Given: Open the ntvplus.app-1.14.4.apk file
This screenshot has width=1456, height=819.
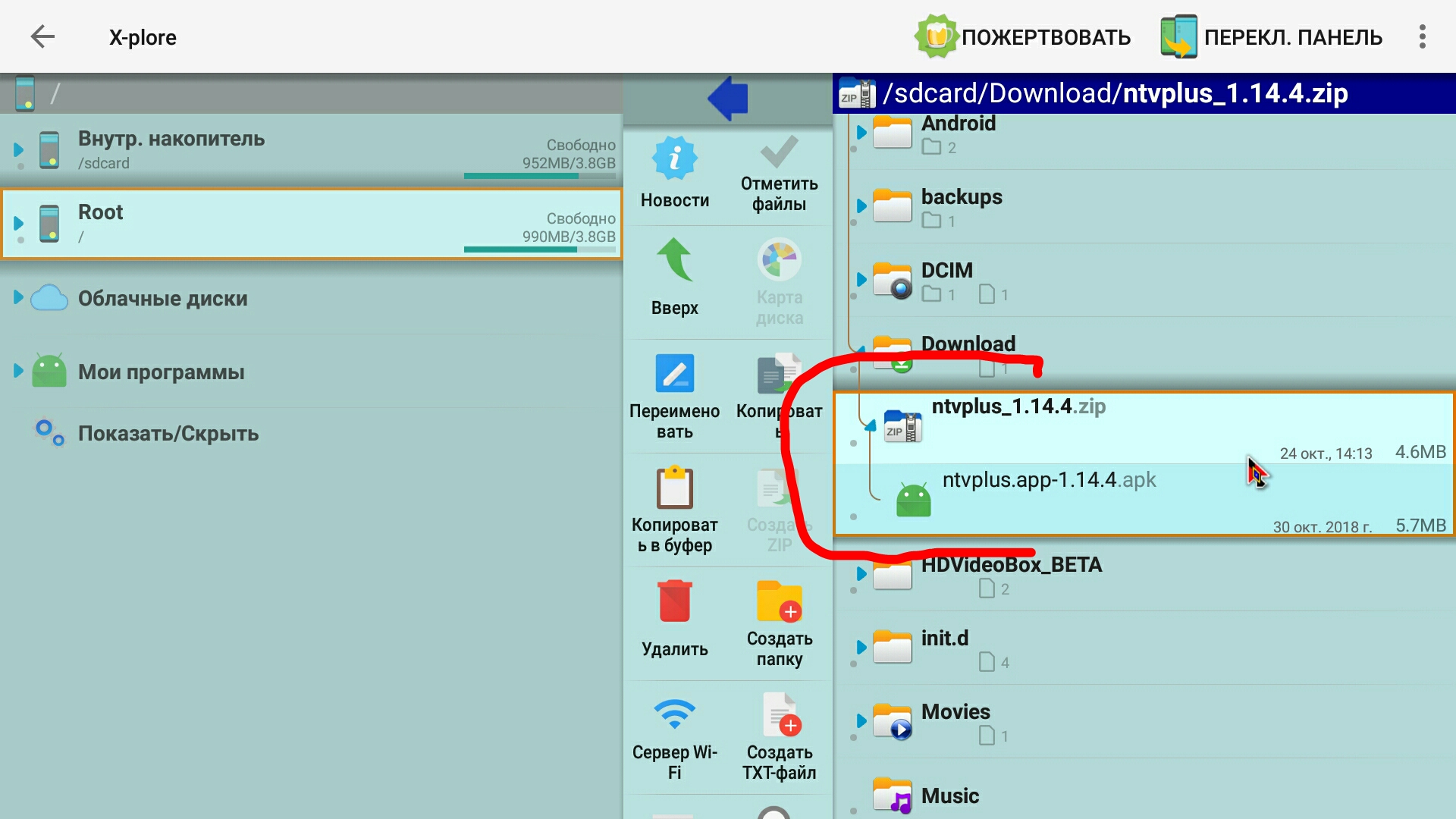Looking at the screenshot, I should point(1144,500).
